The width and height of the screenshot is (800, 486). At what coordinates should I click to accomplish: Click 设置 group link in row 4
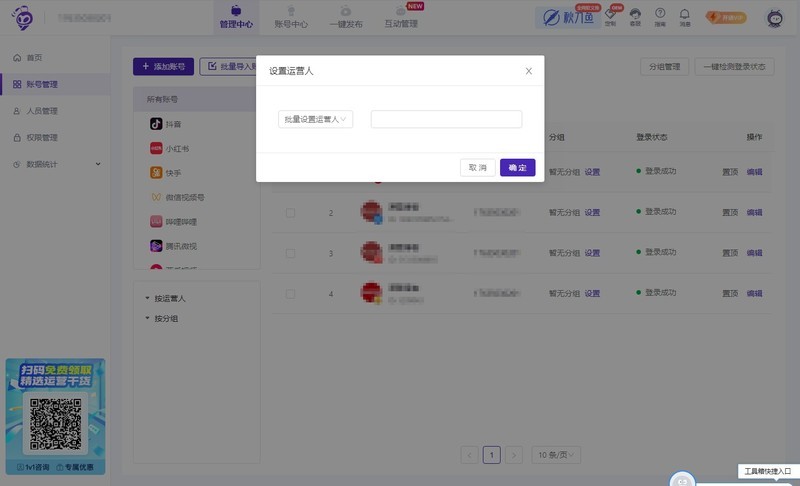pos(592,293)
